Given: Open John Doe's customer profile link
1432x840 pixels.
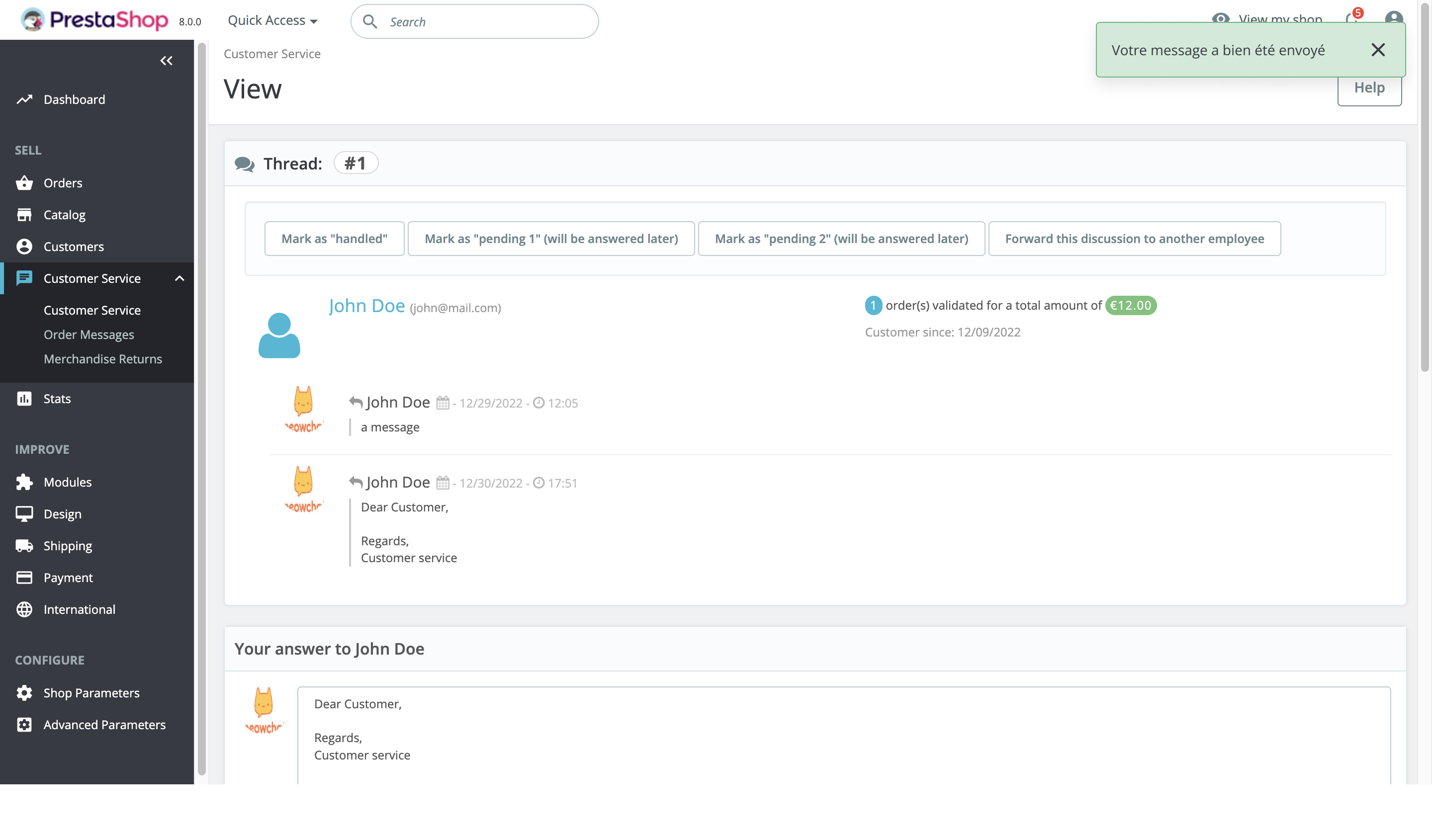Looking at the screenshot, I should [x=366, y=305].
